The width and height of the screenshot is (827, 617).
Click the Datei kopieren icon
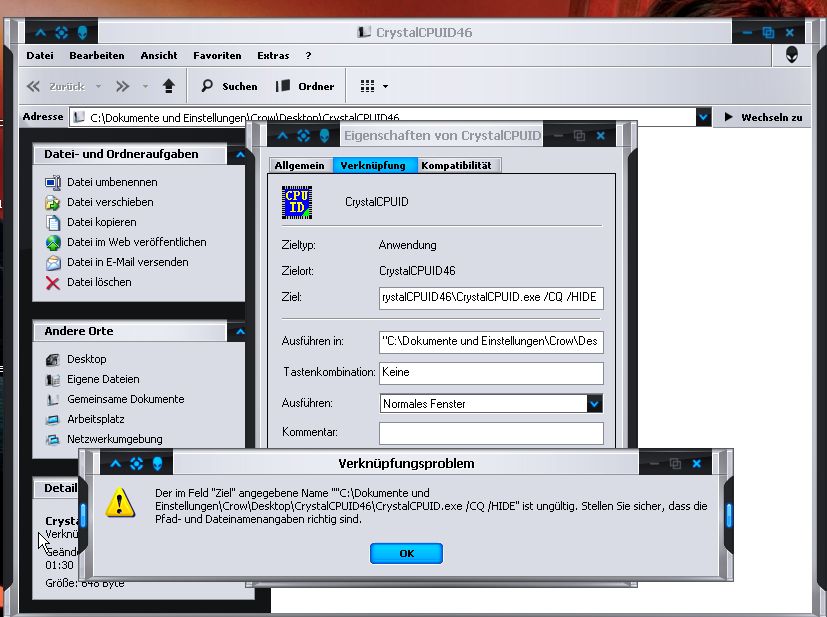click(53, 222)
